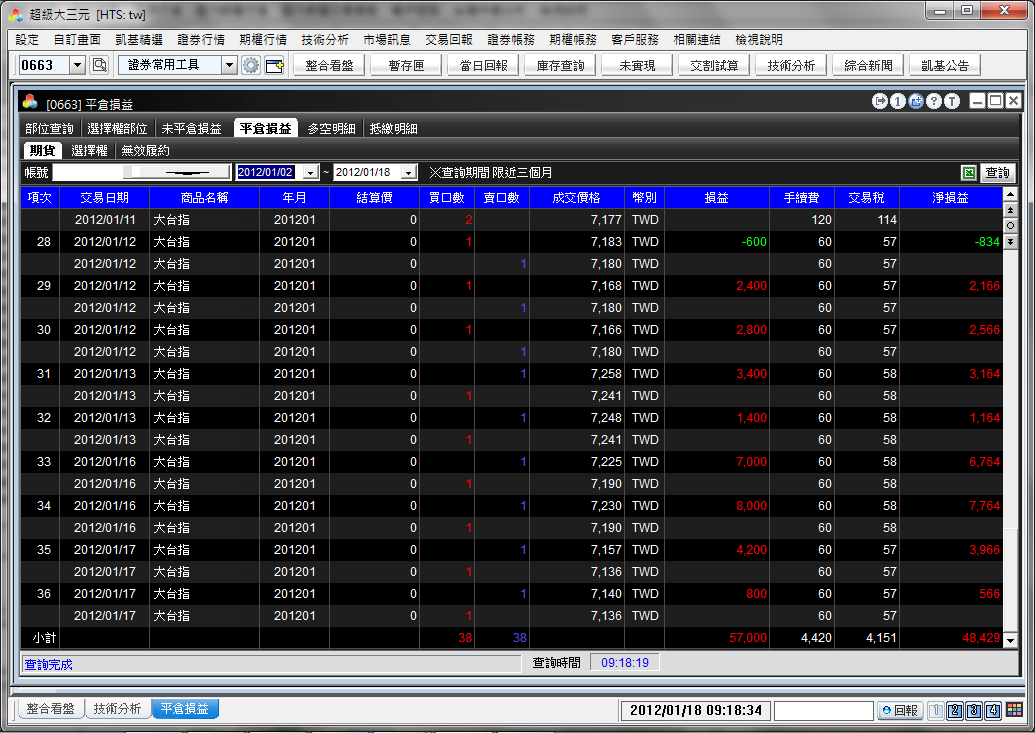
Task: Click the 庫存查詢 toolbar button
Action: [560, 65]
